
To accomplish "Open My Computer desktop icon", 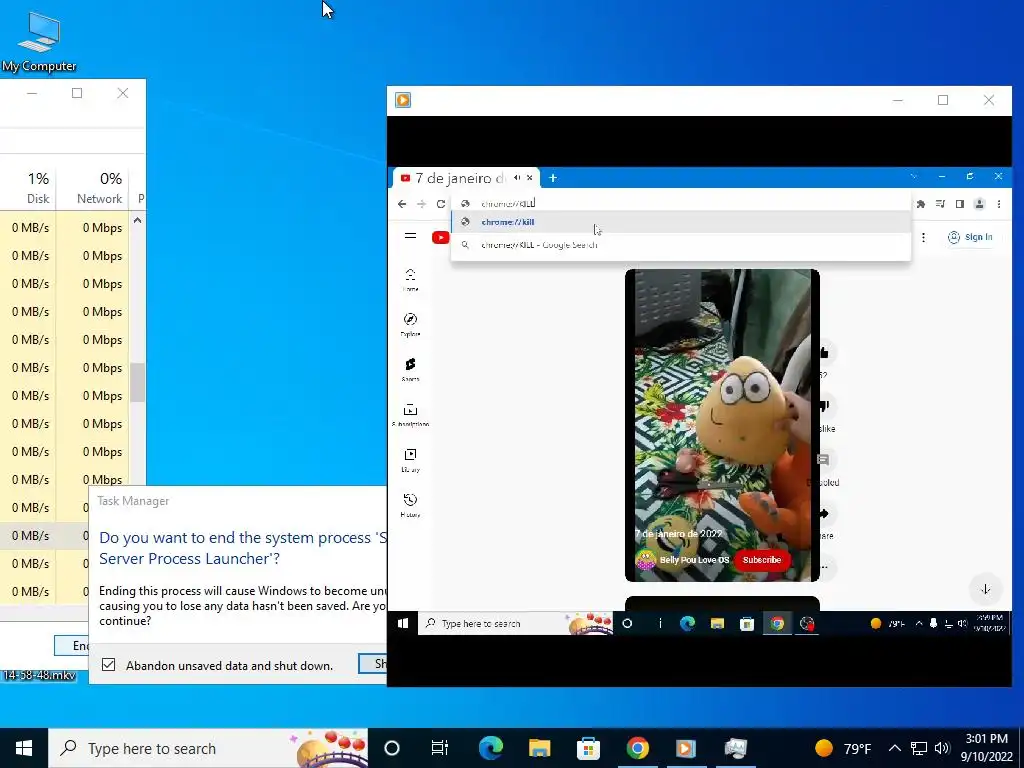I will pyautogui.click(x=39, y=42).
